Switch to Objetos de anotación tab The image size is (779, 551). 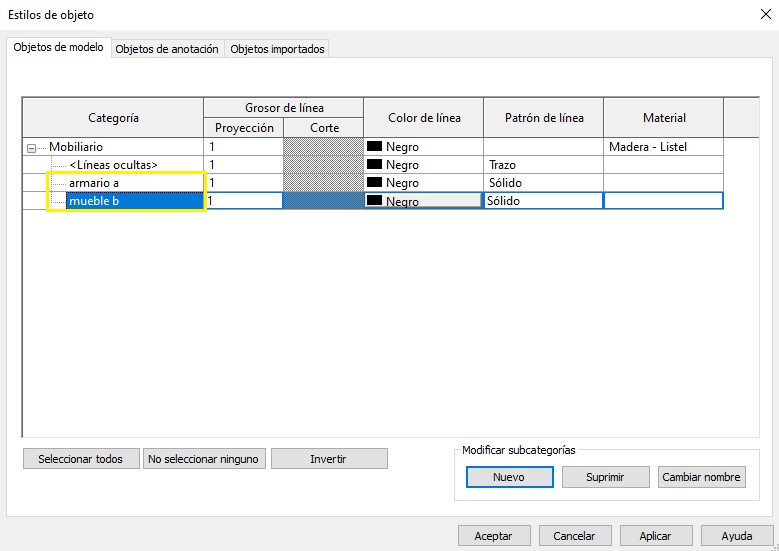click(x=167, y=49)
